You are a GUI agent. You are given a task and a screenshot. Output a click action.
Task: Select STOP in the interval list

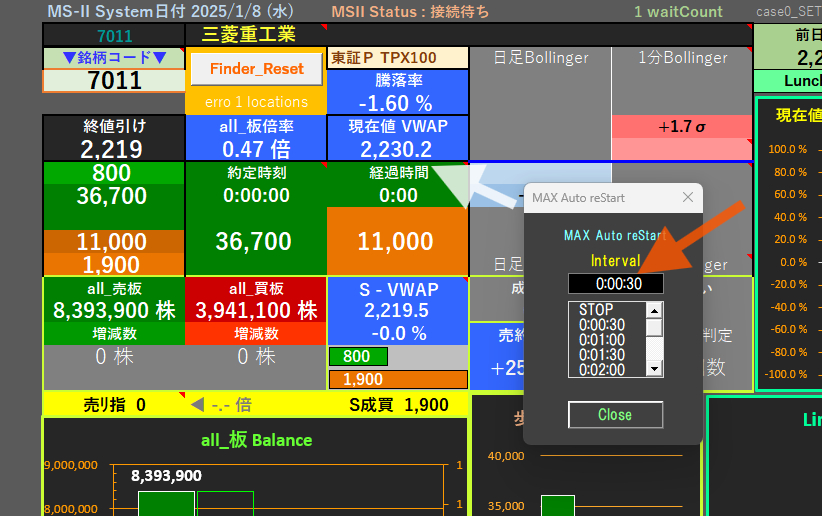coord(596,309)
